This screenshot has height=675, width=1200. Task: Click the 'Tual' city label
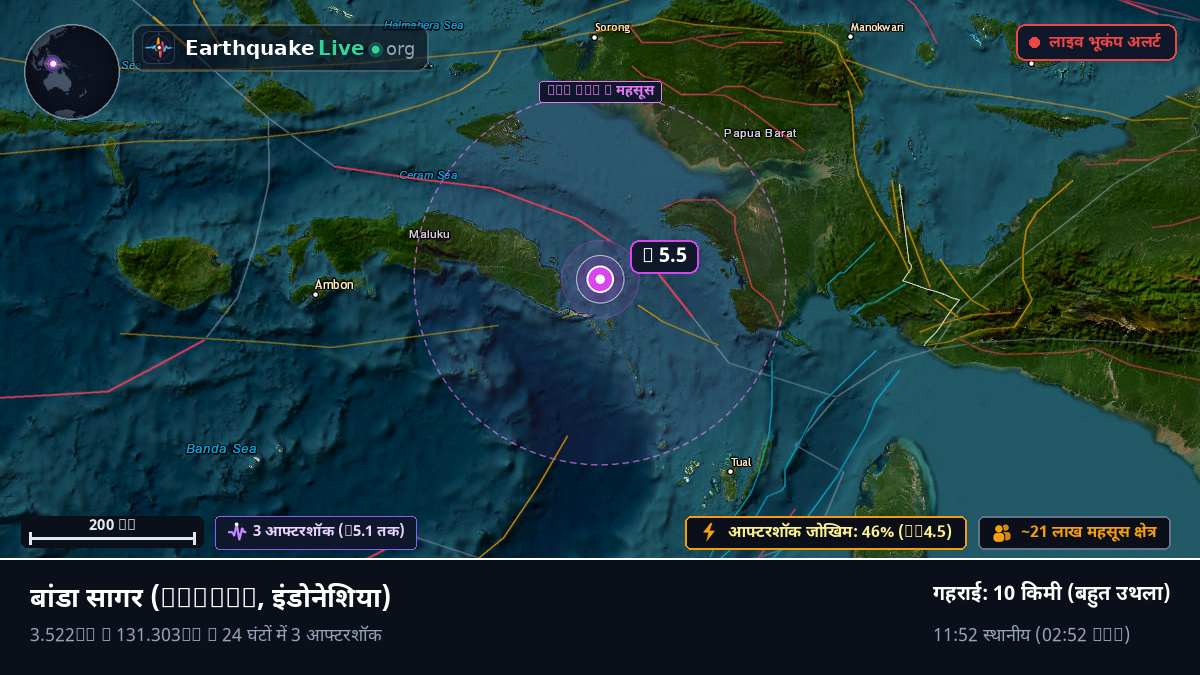point(741,462)
